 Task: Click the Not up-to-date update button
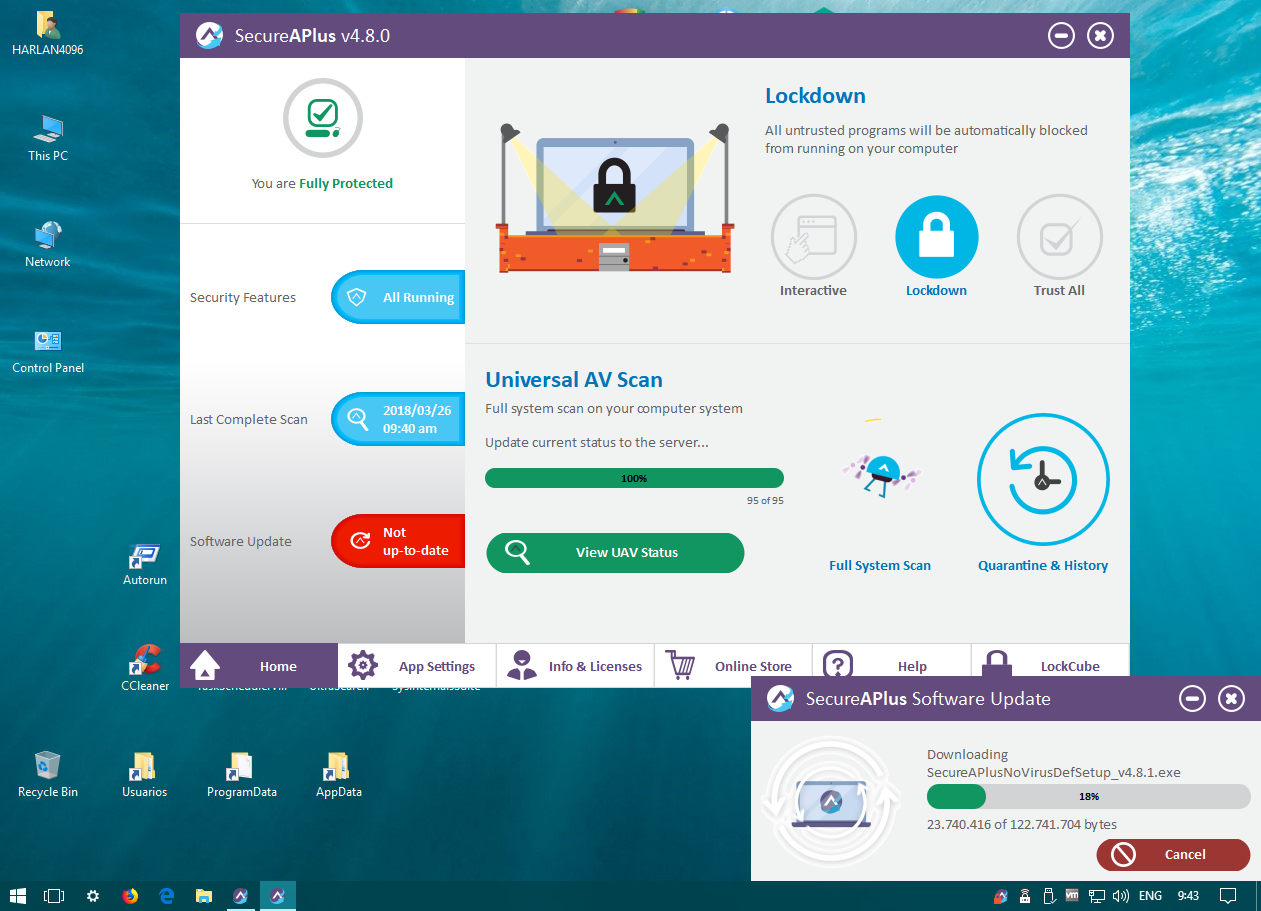pyautogui.click(x=398, y=541)
